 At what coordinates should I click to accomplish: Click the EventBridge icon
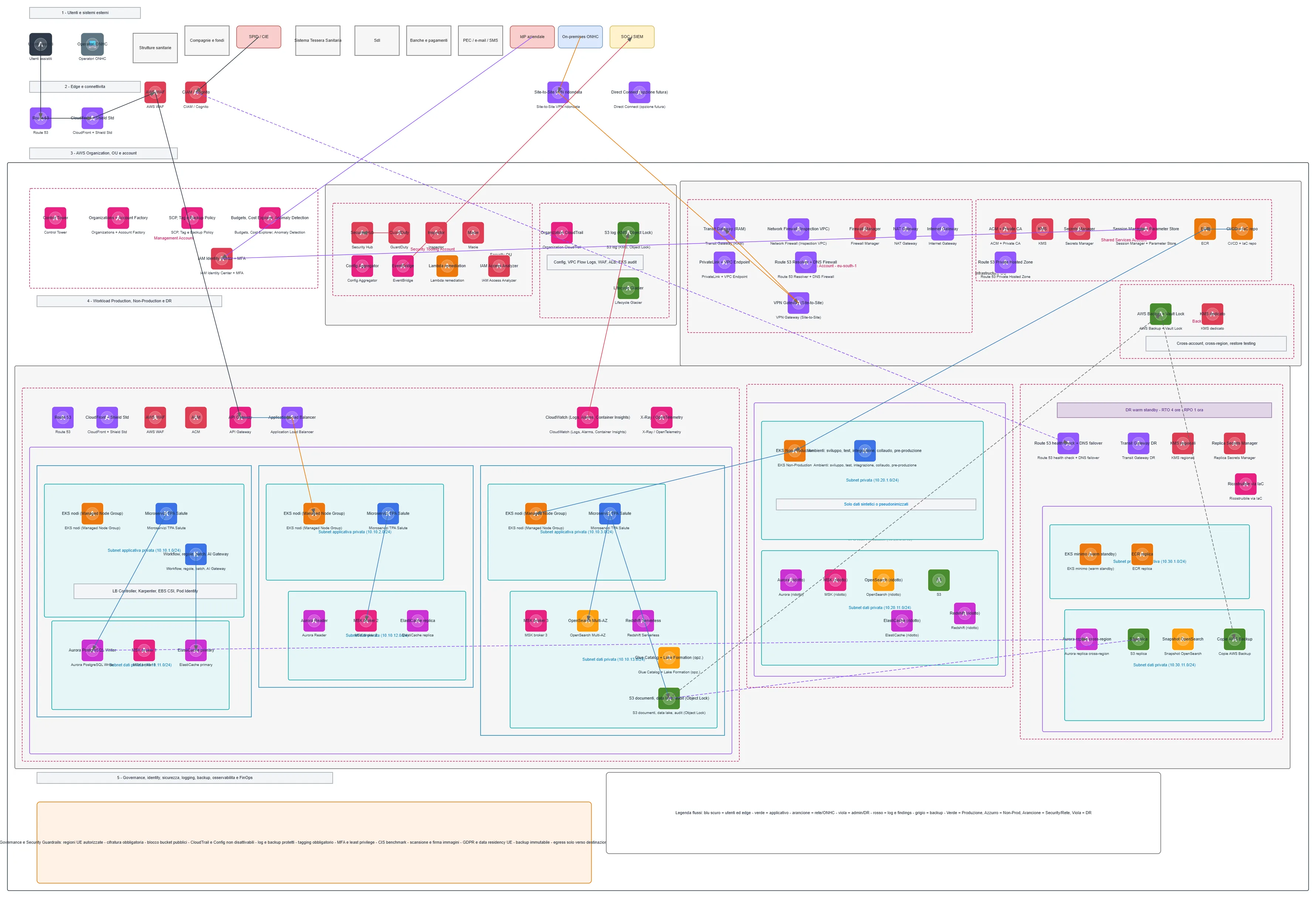tap(403, 266)
